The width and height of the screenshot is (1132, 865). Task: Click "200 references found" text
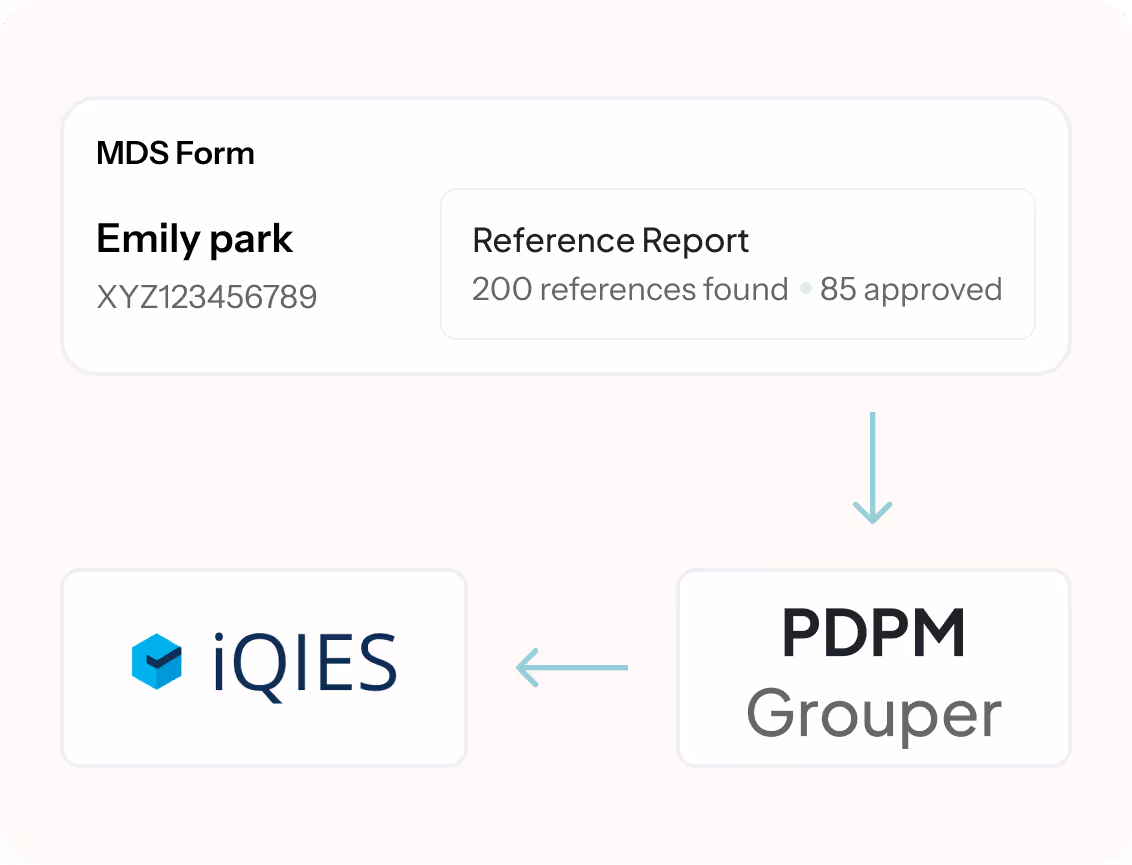point(630,290)
